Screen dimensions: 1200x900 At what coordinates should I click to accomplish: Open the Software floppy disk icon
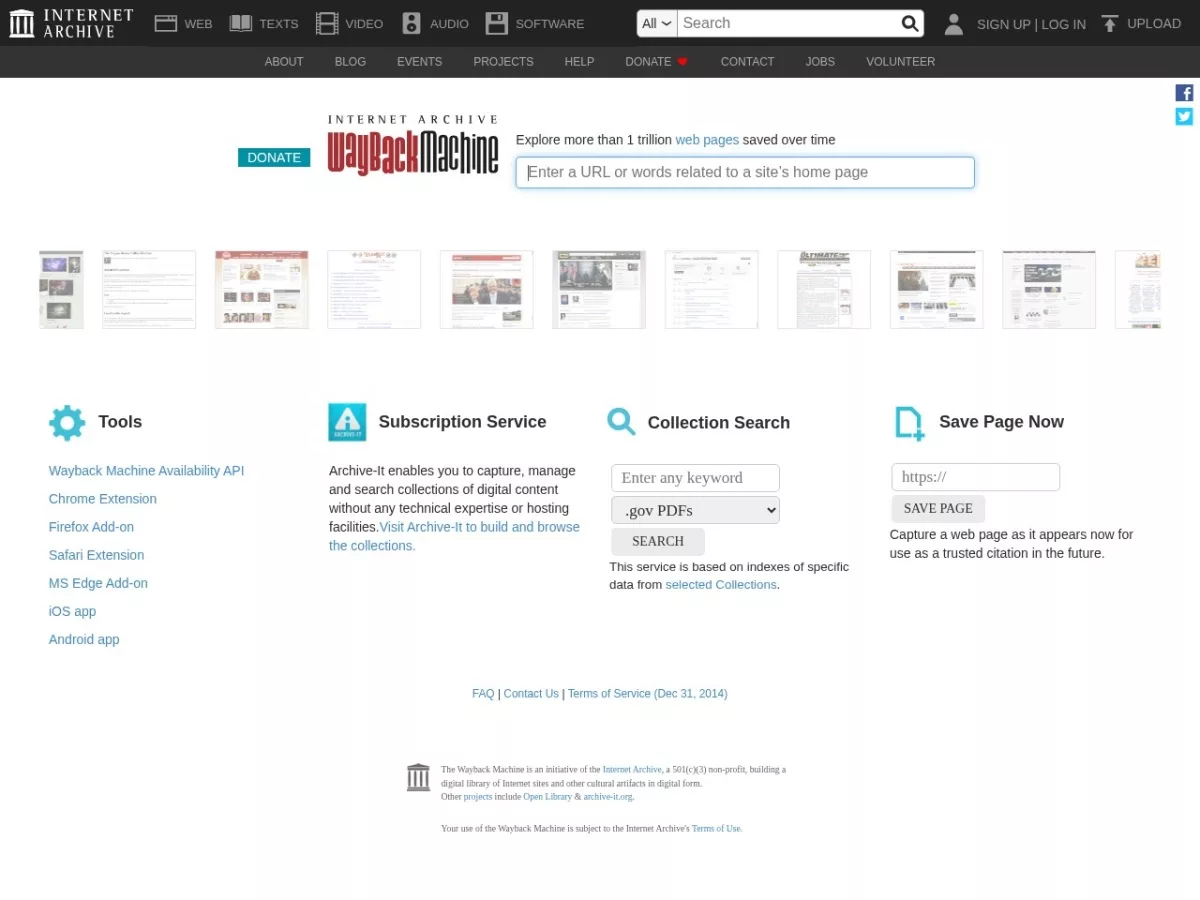pos(496,23)
